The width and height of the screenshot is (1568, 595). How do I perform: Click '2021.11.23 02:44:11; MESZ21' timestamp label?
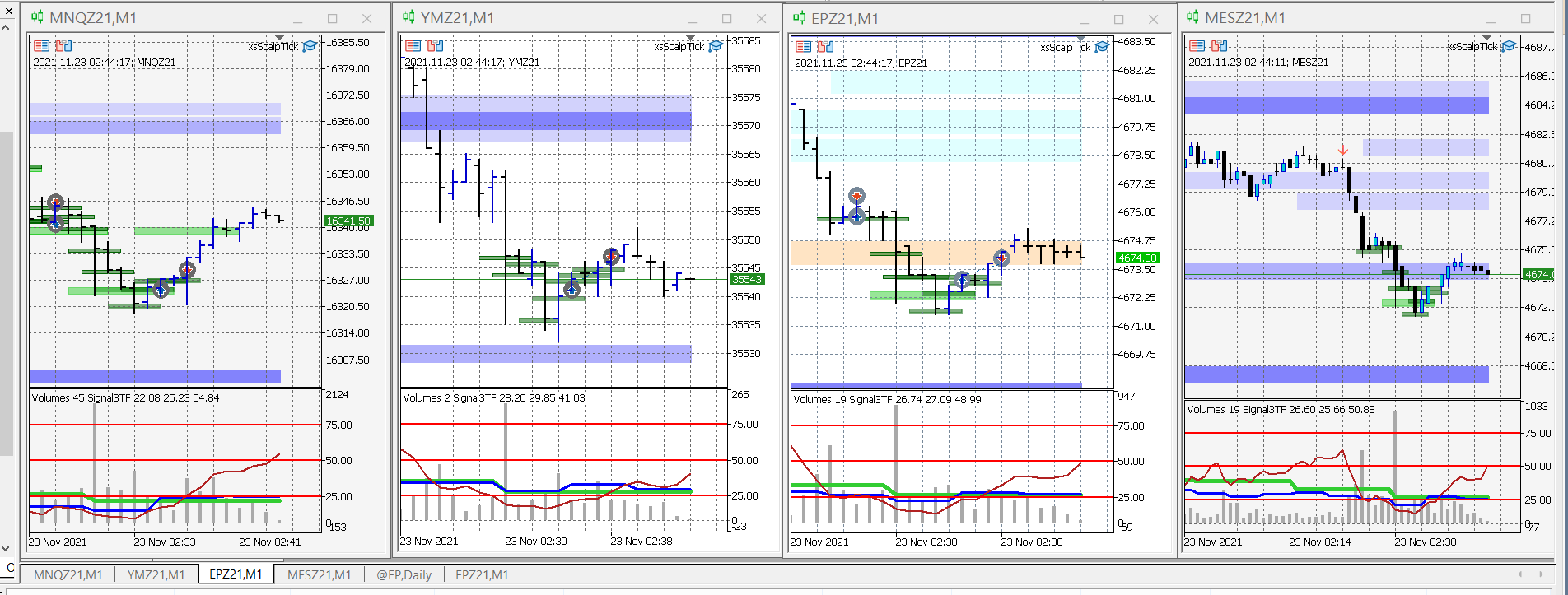coord(1258,62)
